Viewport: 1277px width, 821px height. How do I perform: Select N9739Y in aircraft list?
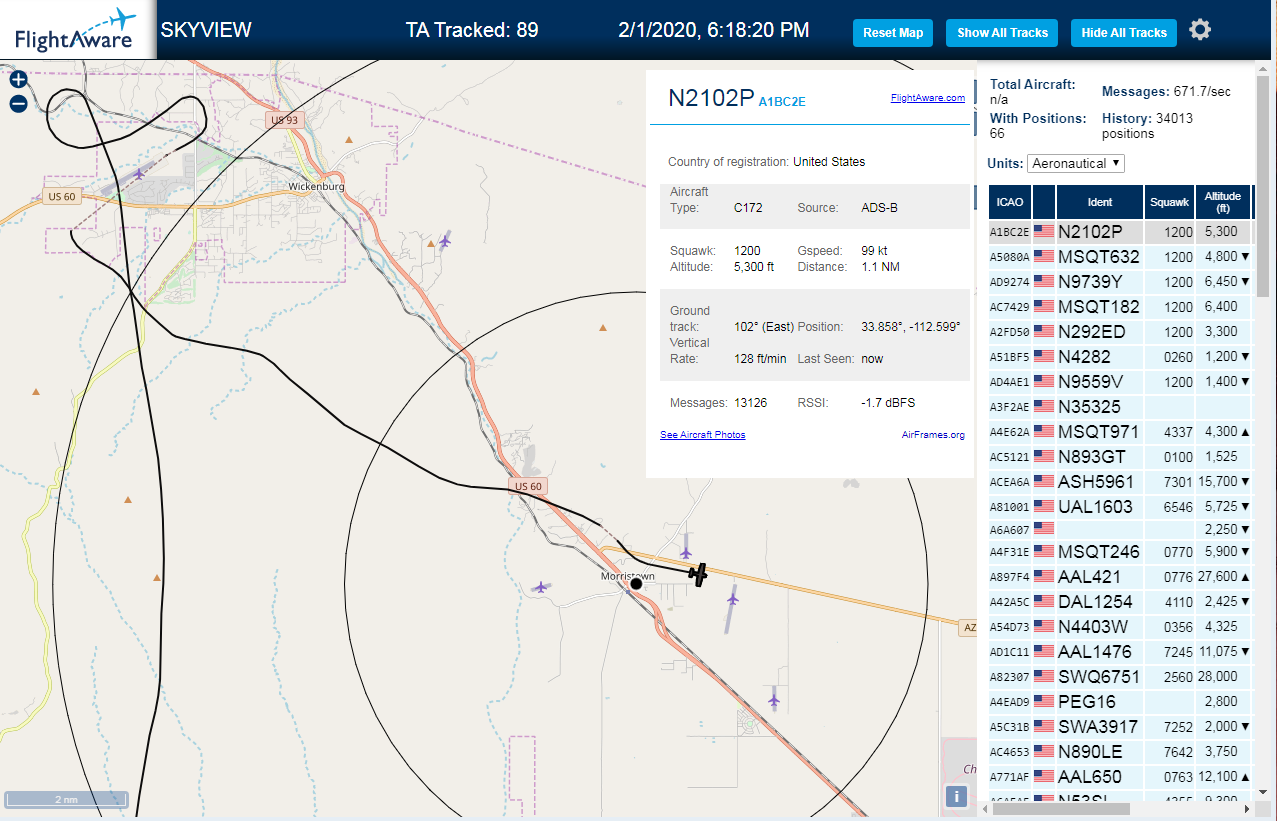click(1090, 282)
